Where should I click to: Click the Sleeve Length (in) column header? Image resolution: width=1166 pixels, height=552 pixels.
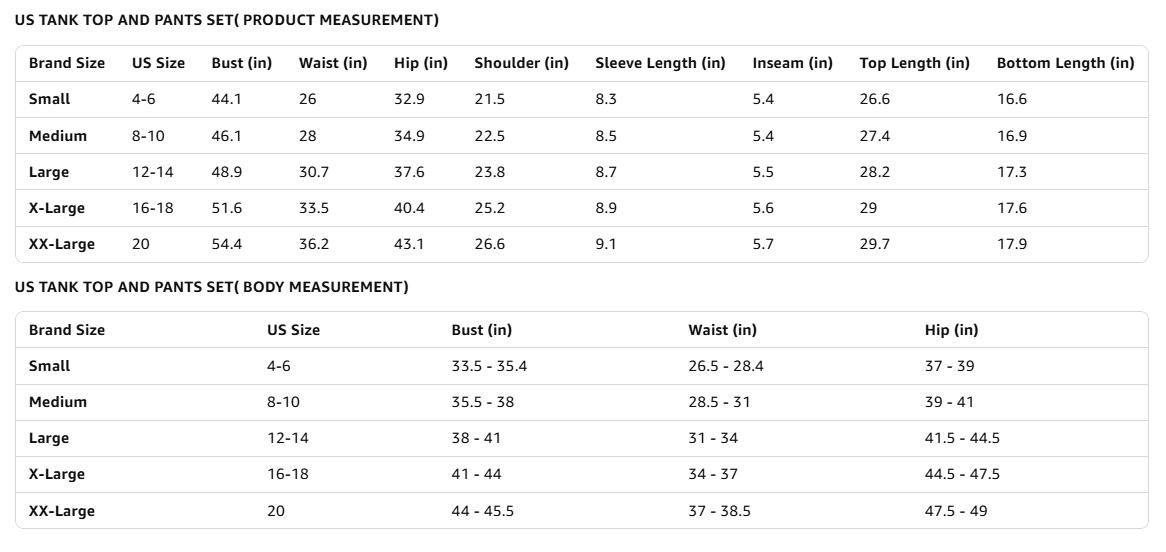660,63
